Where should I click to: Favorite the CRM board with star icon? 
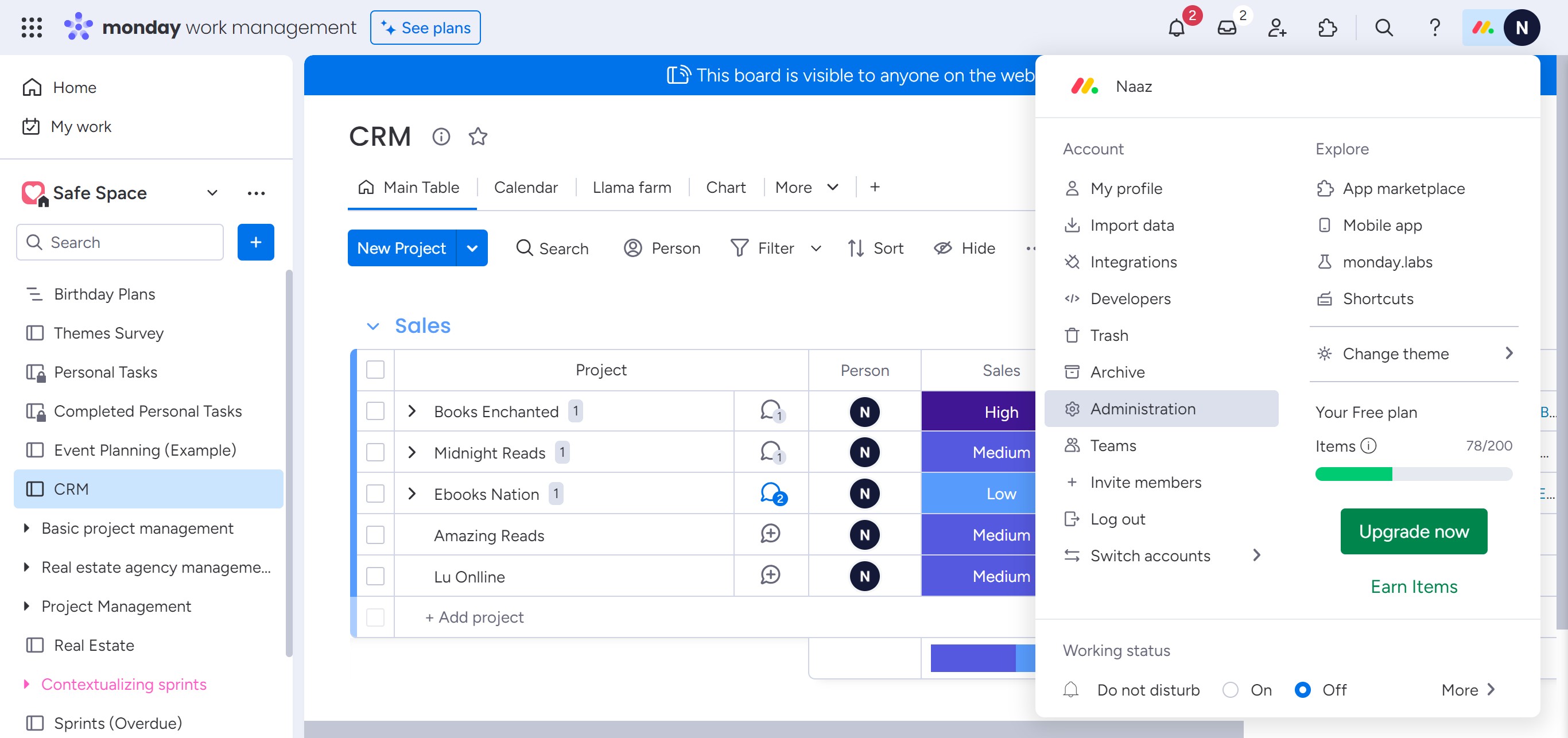click(478, 136)
